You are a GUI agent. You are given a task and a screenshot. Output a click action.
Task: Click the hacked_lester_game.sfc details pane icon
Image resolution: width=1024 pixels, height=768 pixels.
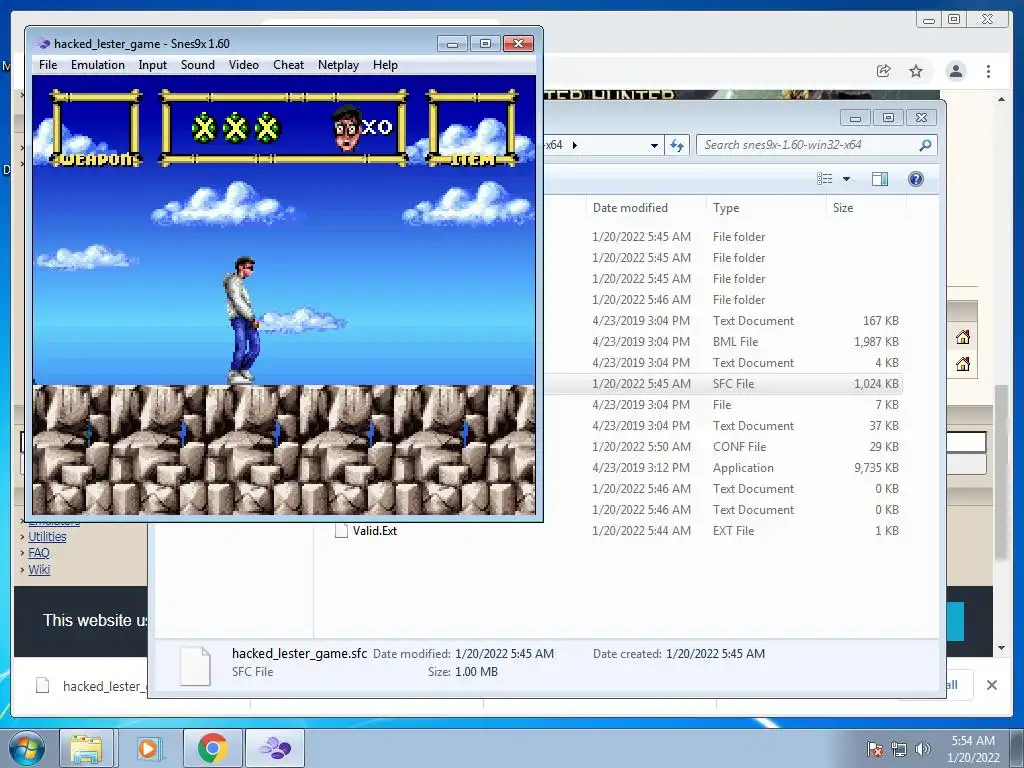[x=195, y=665]
